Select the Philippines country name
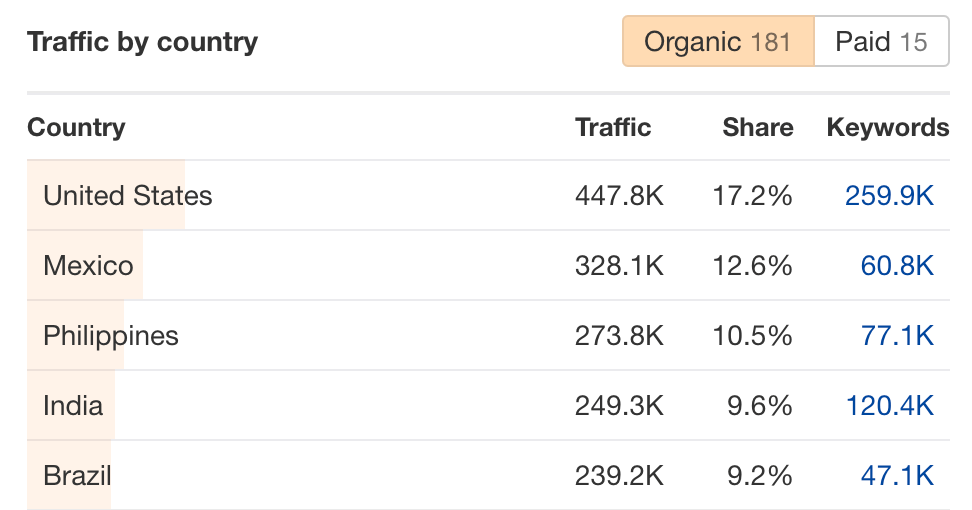Viewport: 972px width, 510px height. click(x=111, y=335)
